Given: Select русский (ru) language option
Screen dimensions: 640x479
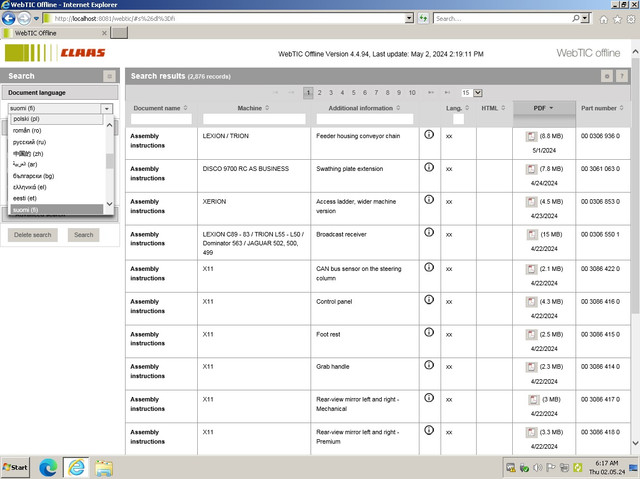Looking at the screenshot, I should tap(29, 142).
